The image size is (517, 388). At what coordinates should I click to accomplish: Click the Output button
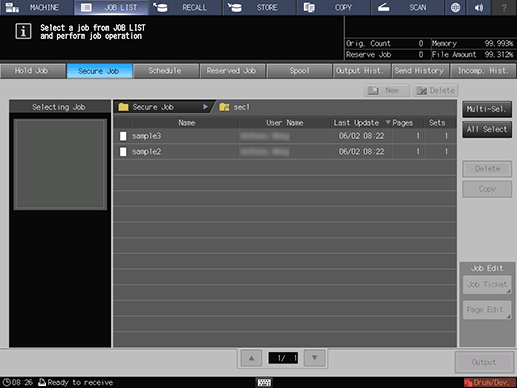tap(484, 362)
